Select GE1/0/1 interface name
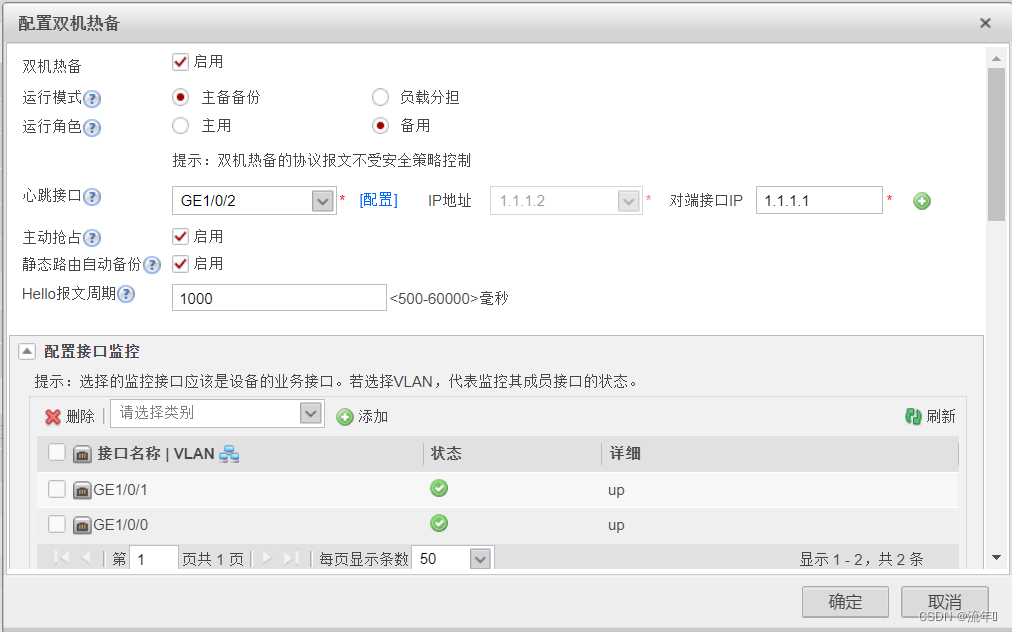Image resolution: width=1012 pixels, height=632 pixels. (x=120, y=491)
